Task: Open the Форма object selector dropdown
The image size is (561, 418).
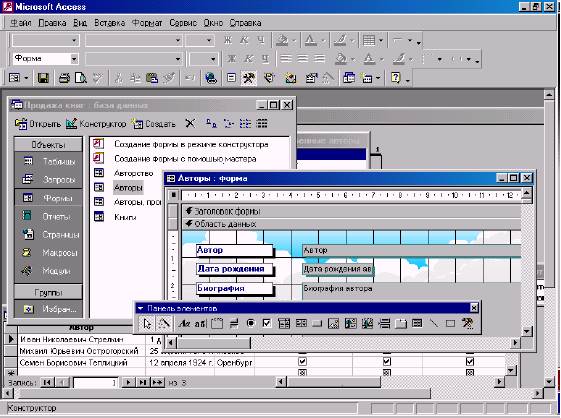Action: click(x=74, y=59)
